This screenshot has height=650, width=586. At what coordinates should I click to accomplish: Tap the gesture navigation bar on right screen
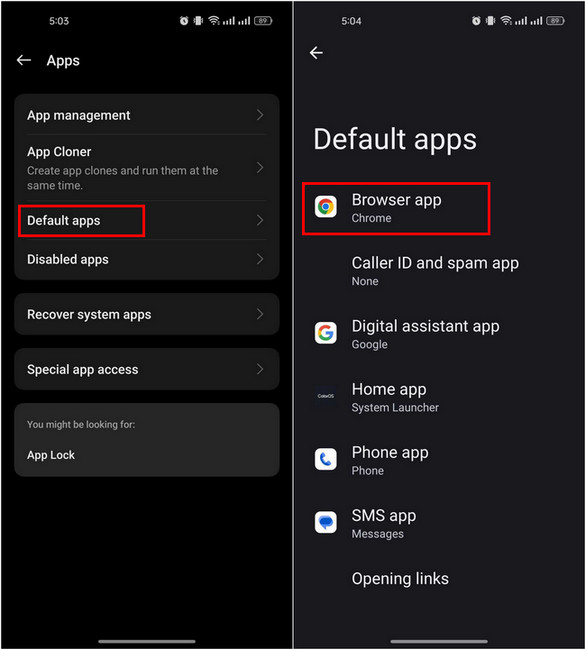click(x=439, y=642)
